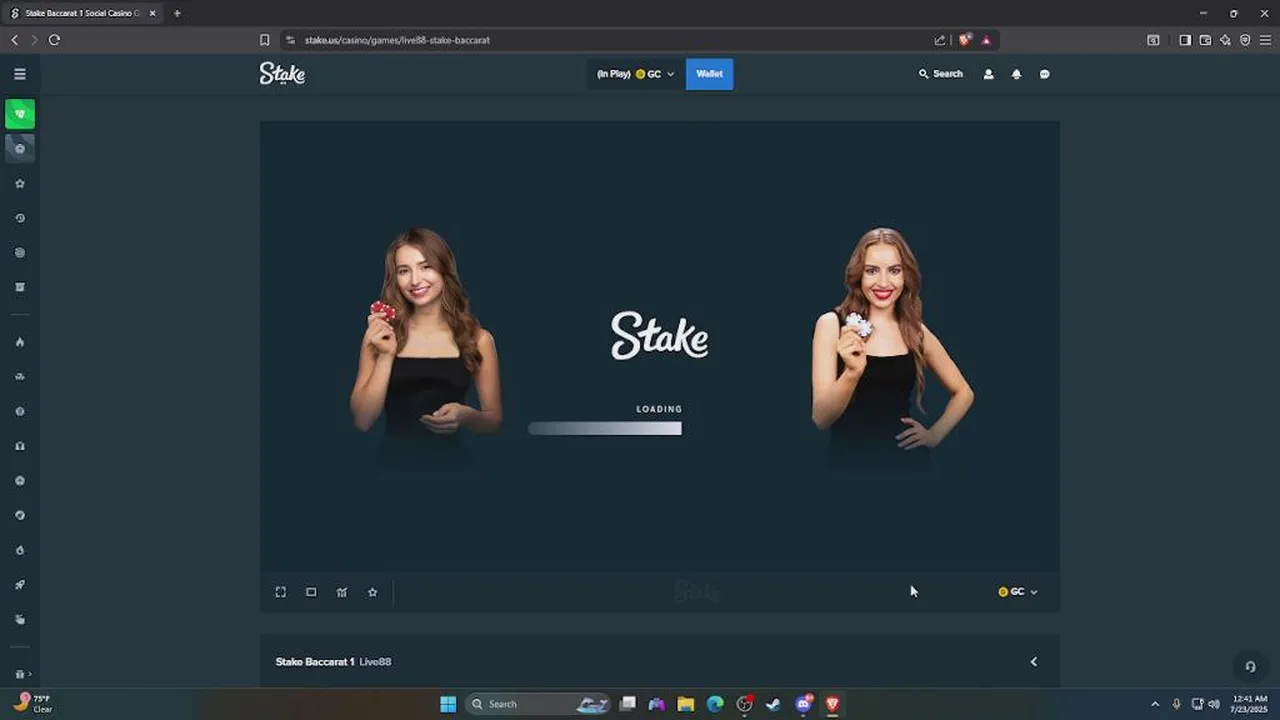Click the green casino sidebar button
This screenshot has height=720, width=1280.
20,114
